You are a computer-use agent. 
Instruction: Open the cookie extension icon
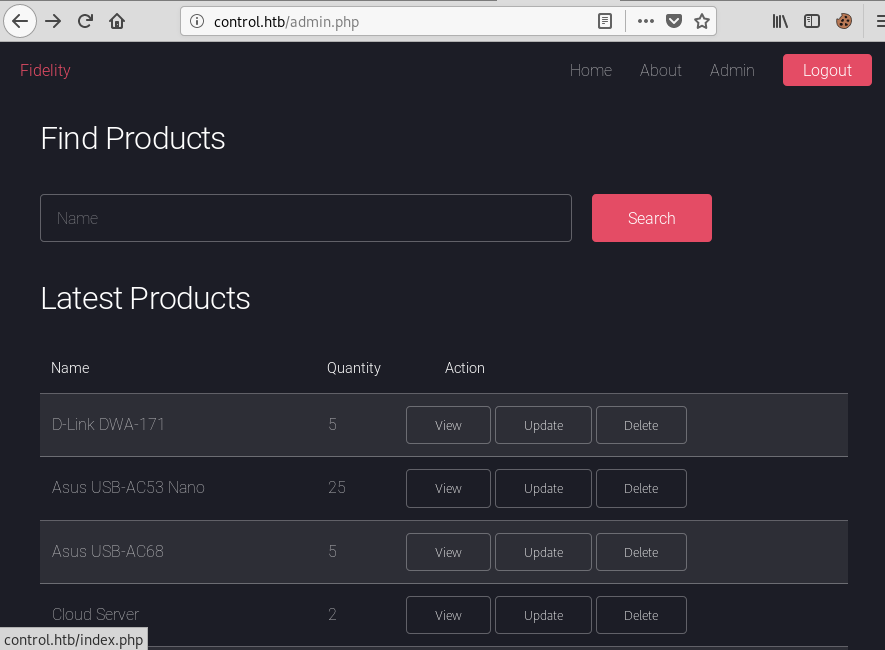click(x=844, y=21)
